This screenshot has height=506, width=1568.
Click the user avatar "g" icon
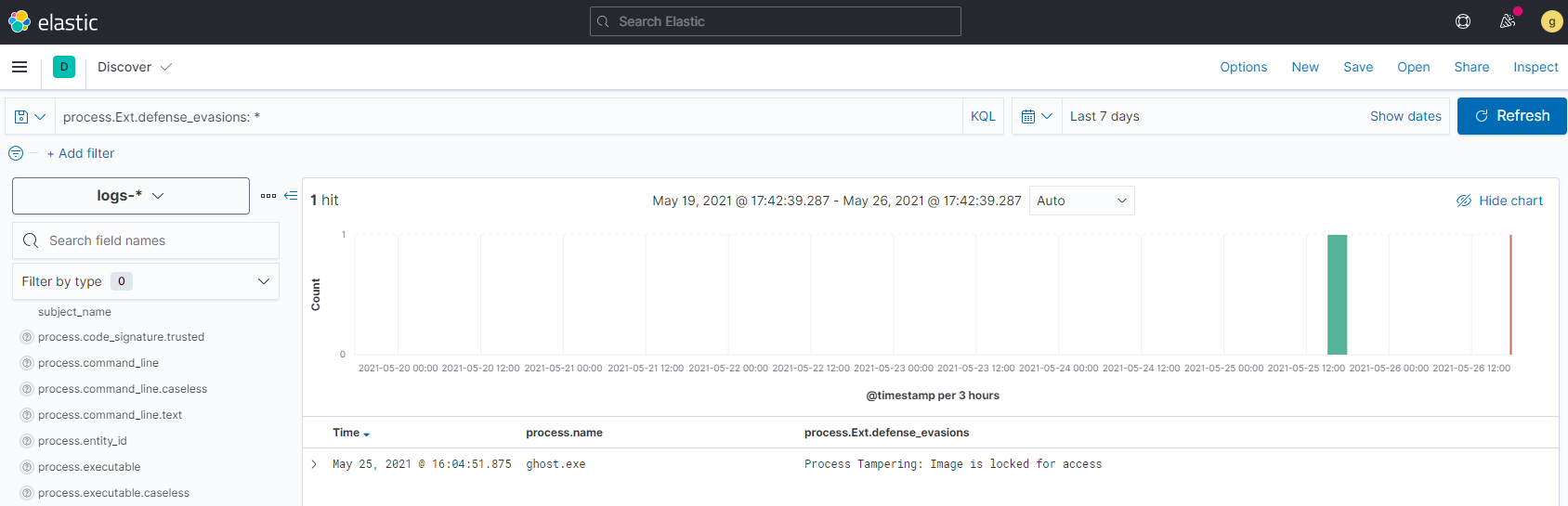pyautogui.click(x=1551, y=21)
